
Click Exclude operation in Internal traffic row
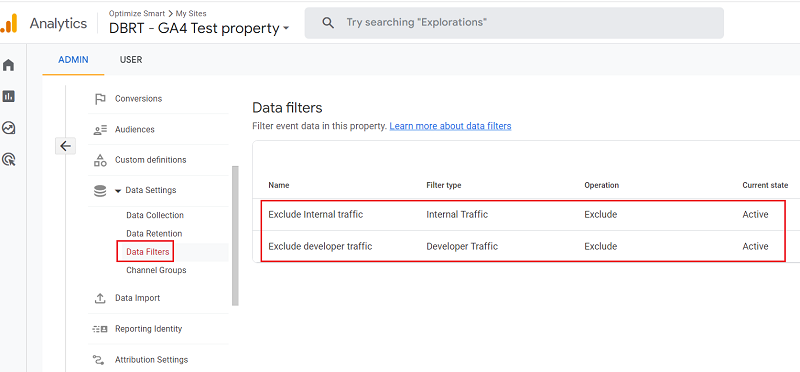(x=601, y=215)
